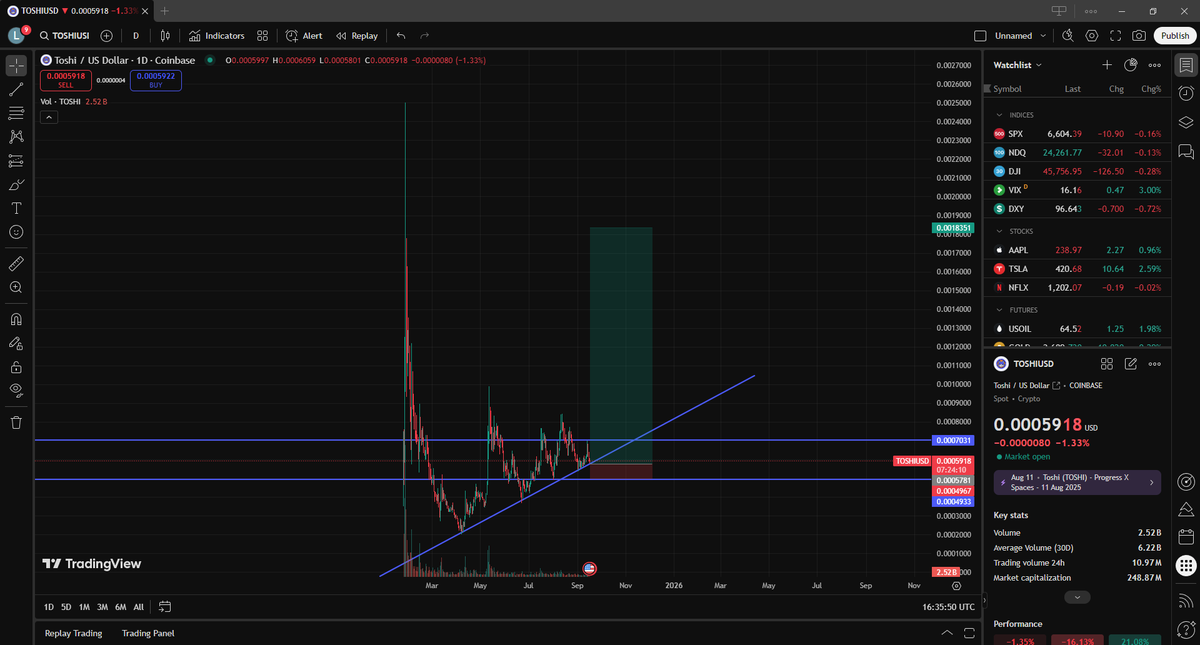Add a symbol to the Watchlist
Viewport: 1200px width, 645px height.
tap(1107, 65)
